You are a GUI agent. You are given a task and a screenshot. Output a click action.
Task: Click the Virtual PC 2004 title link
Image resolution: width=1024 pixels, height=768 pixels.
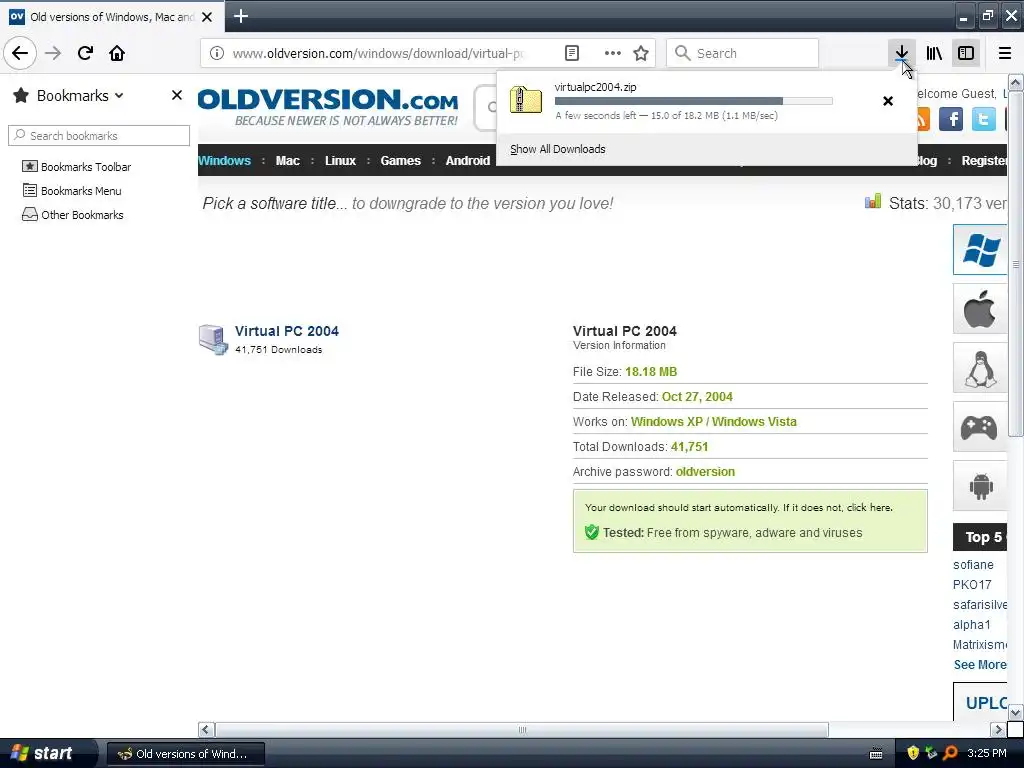click(287, 331)
